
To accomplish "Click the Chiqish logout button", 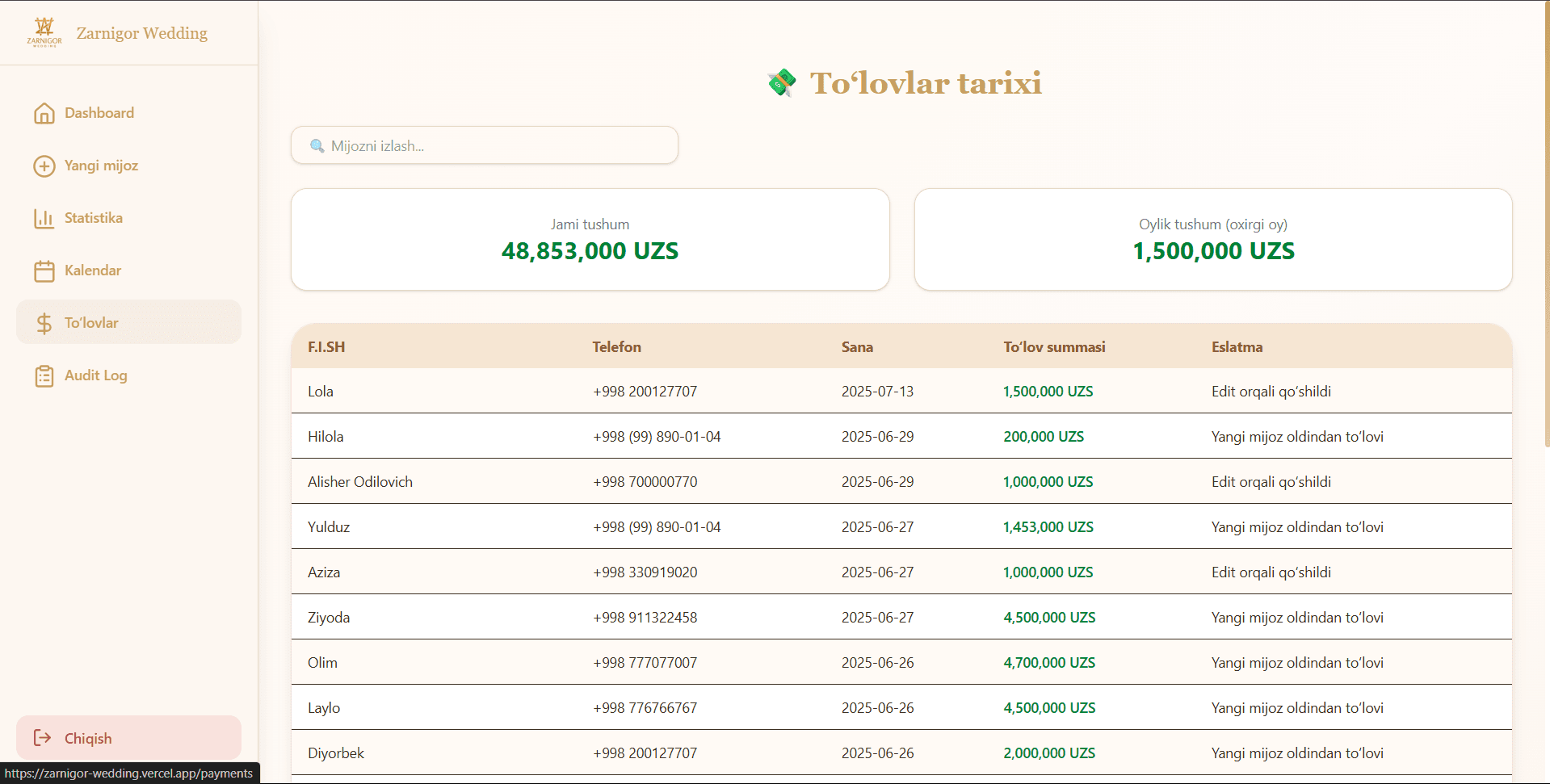I will tap(128, 738).
